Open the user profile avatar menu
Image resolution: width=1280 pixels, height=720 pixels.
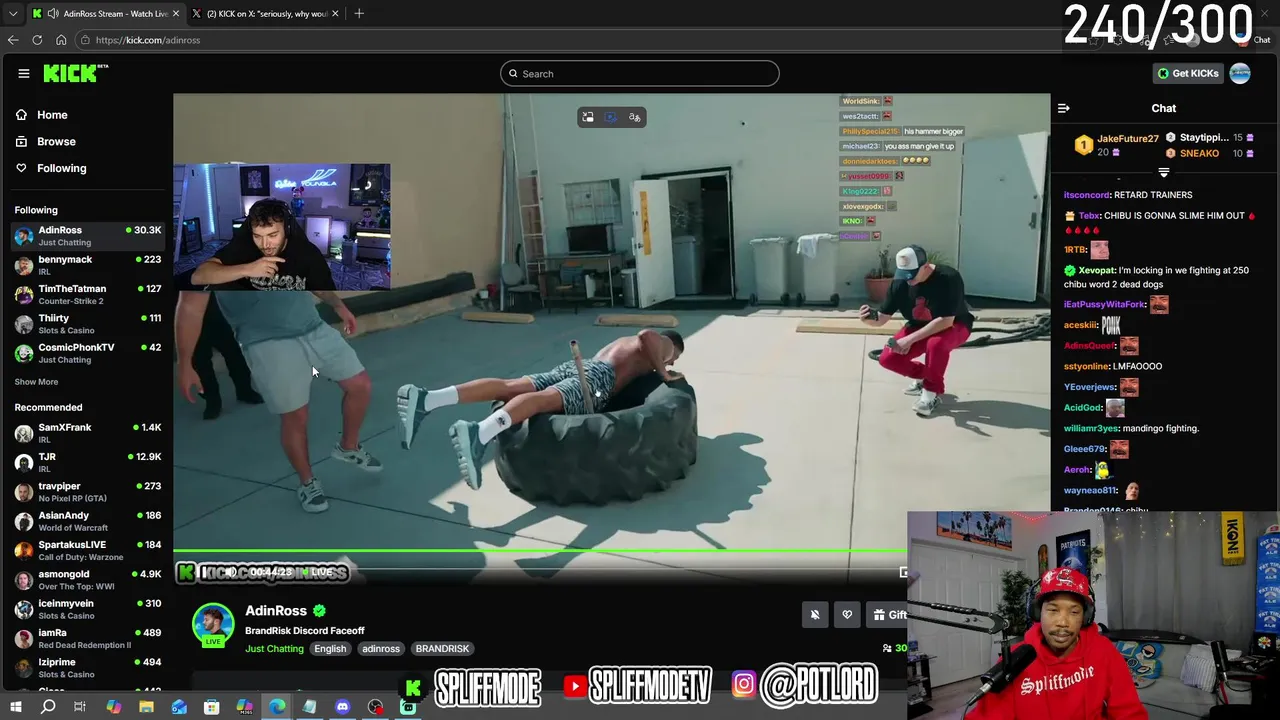[1240, 73]
